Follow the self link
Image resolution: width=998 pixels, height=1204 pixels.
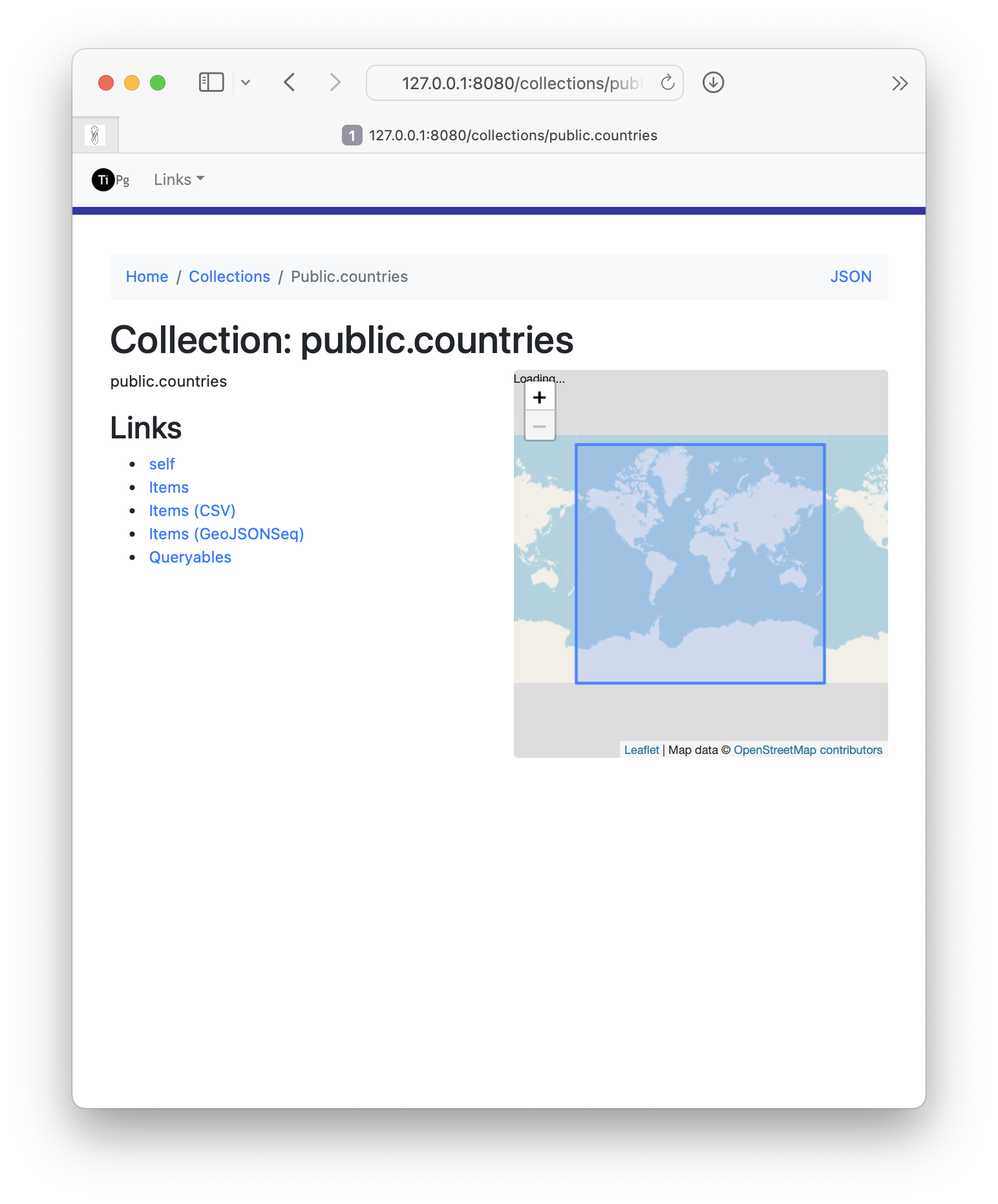tap(162, 464)
